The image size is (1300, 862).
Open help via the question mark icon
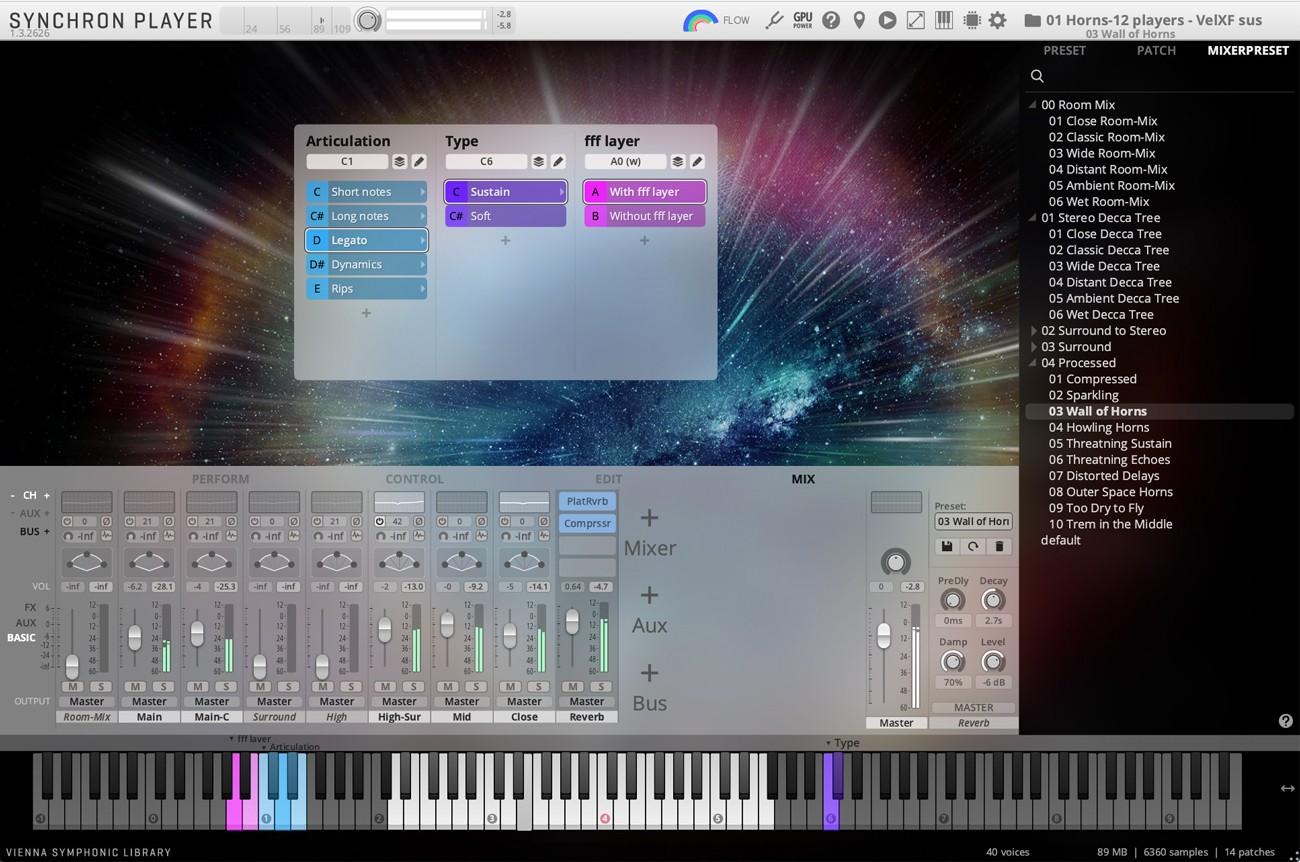(x=831, y=19)
